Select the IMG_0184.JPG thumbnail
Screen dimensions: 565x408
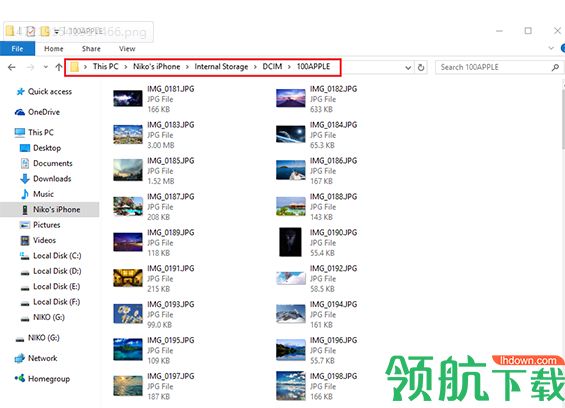click(x=290, y=134)
